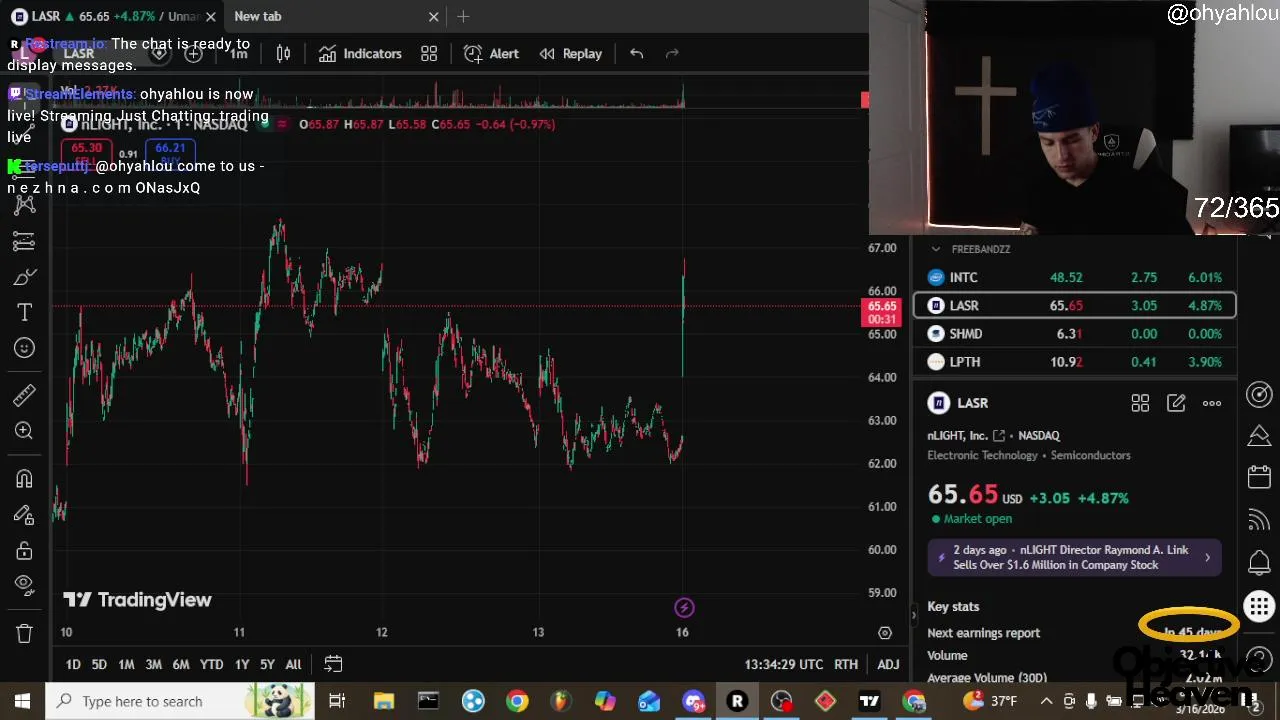Open the news feed icon in right sidebar
The height and width of the screenshot is (720, 1280).
[1259, 520]
